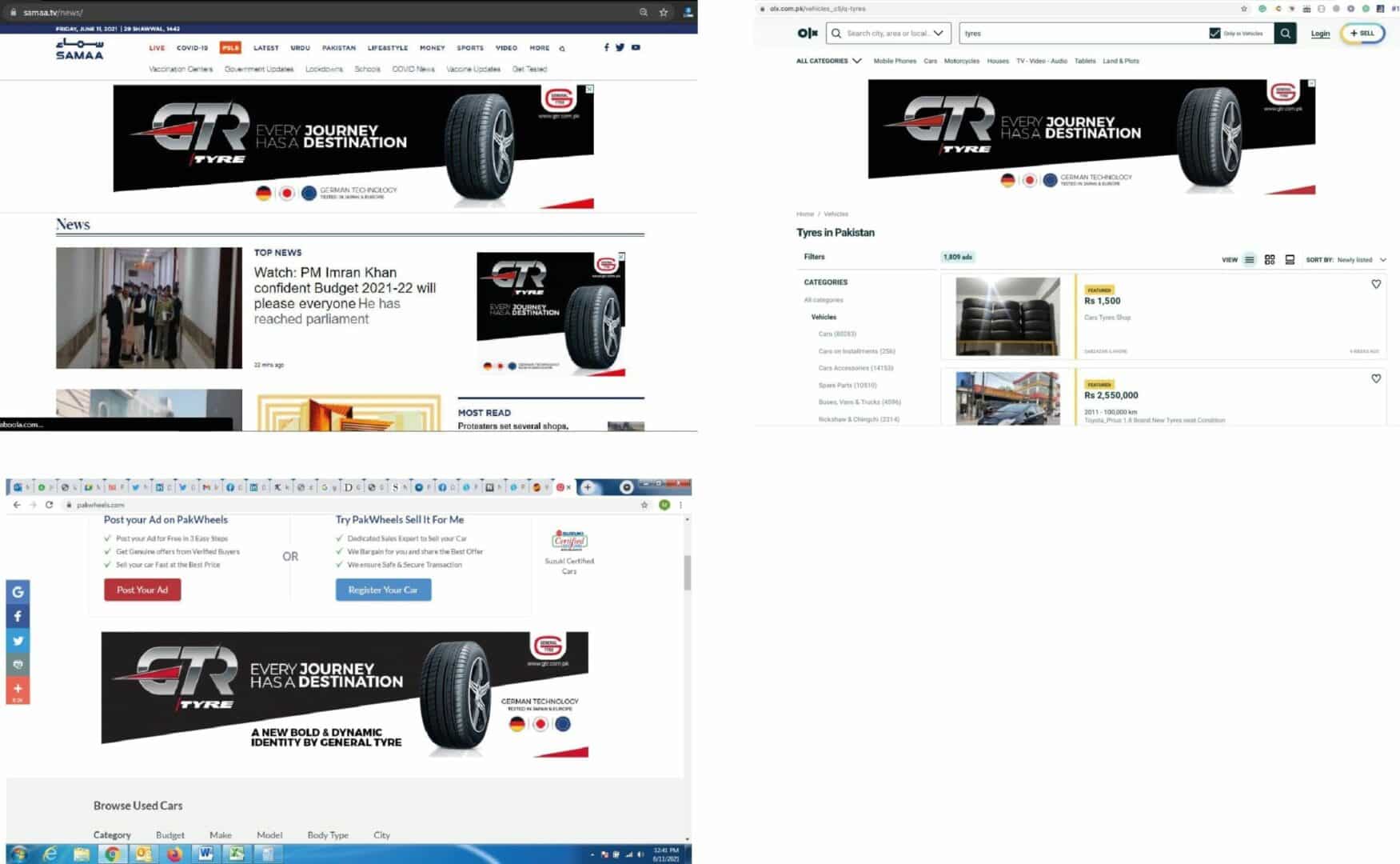This screenshot has width=1400, height=864.
Task: Select Cars Accessories (14153) category filter
Action: [856, 368]
